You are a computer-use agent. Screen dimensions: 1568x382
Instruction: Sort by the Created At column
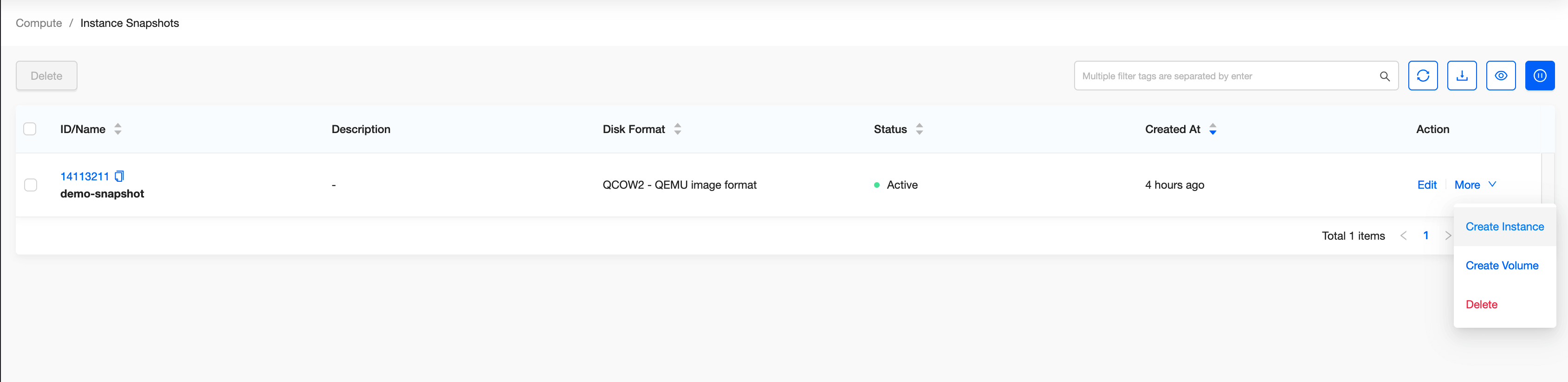(1212, 129)
